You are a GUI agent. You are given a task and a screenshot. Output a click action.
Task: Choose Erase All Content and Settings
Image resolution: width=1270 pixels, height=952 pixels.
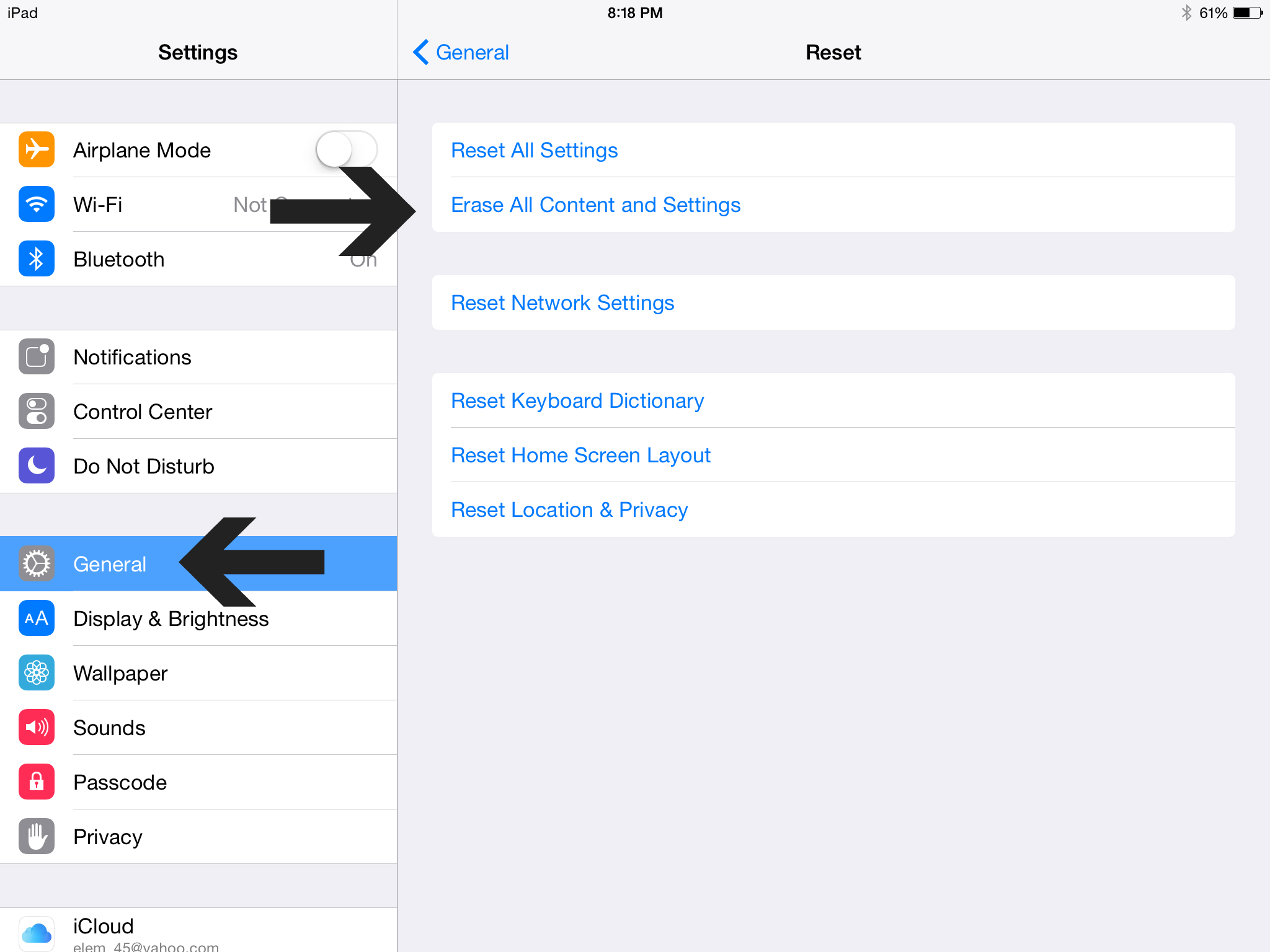coord(833,205)
